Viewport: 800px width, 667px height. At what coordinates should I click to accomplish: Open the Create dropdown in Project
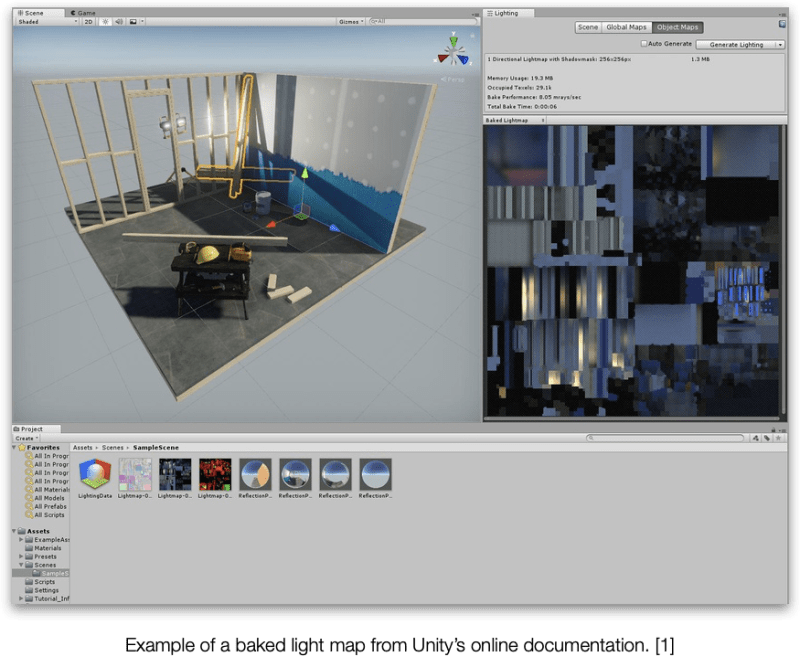[27, 438]
